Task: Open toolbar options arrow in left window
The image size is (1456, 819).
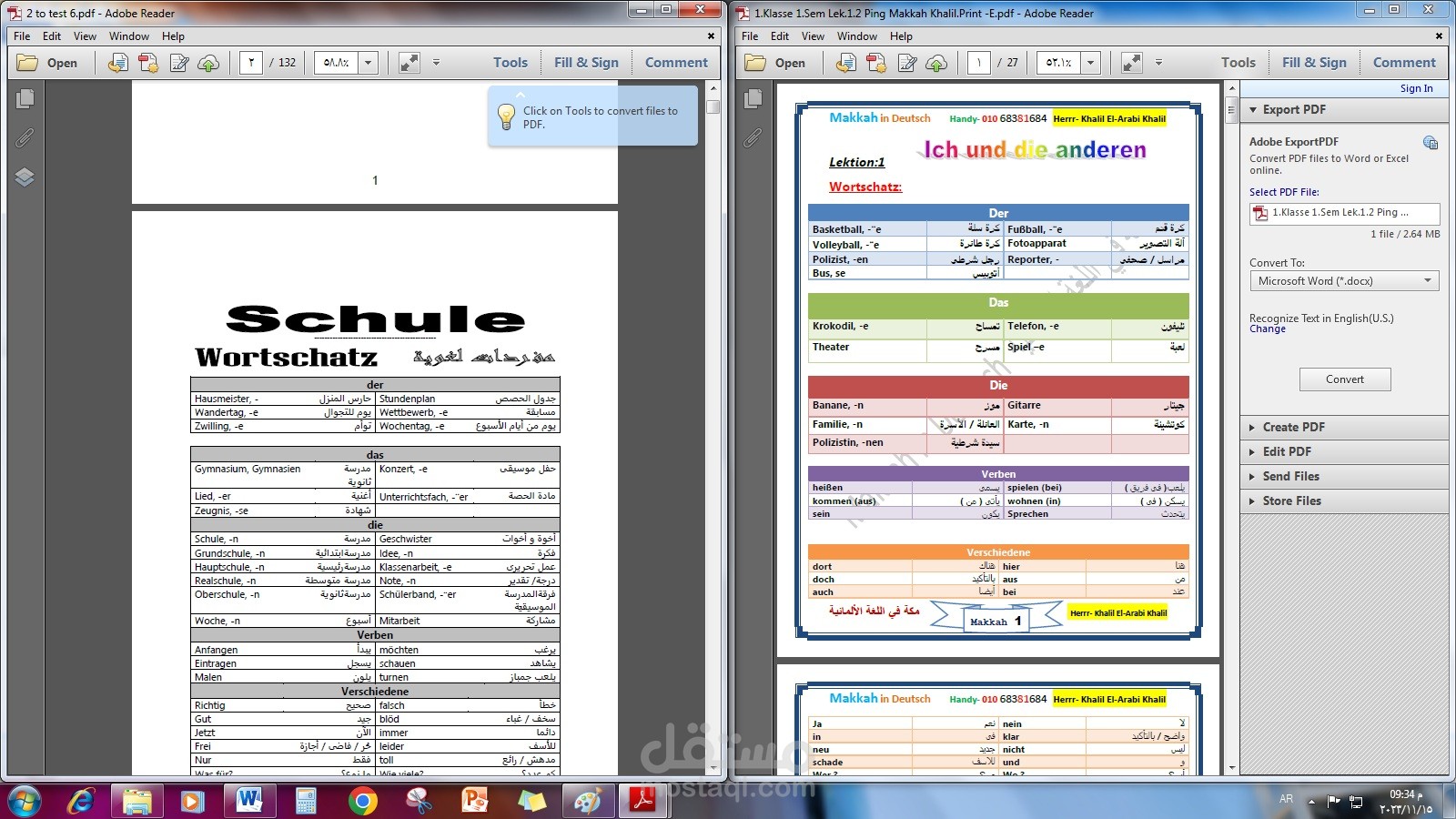Action: click(x=436, y=63)
